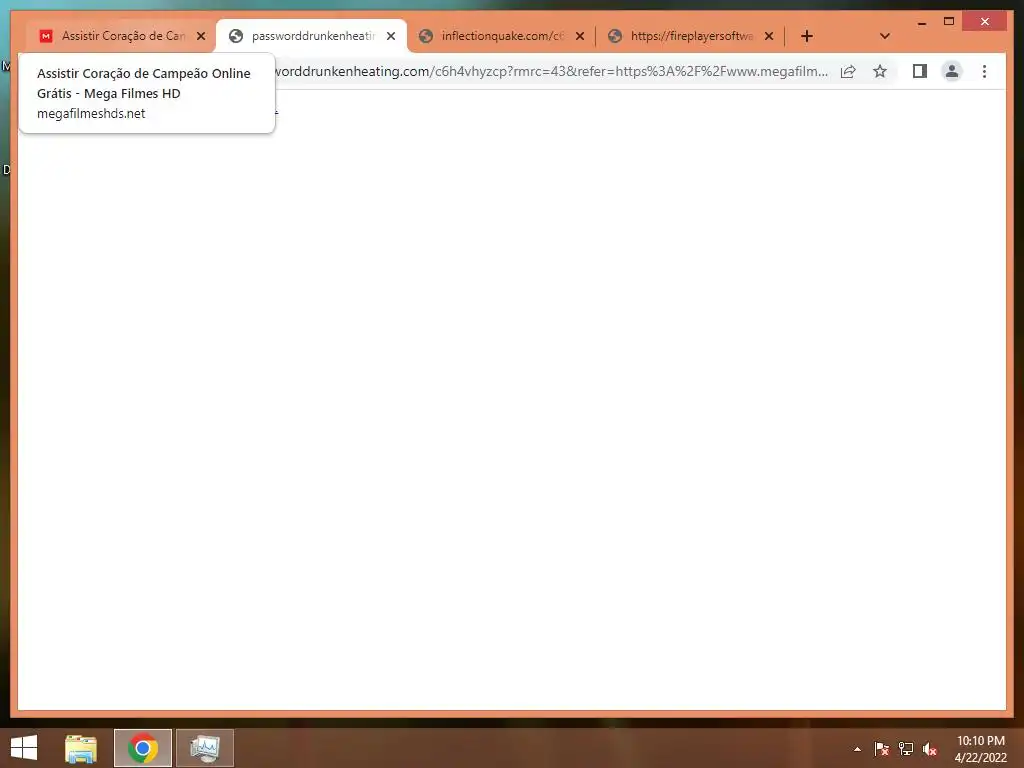The image size is (1024, 768).
Task: Close the inflectionquake.com tab
Action: point(580,36)
